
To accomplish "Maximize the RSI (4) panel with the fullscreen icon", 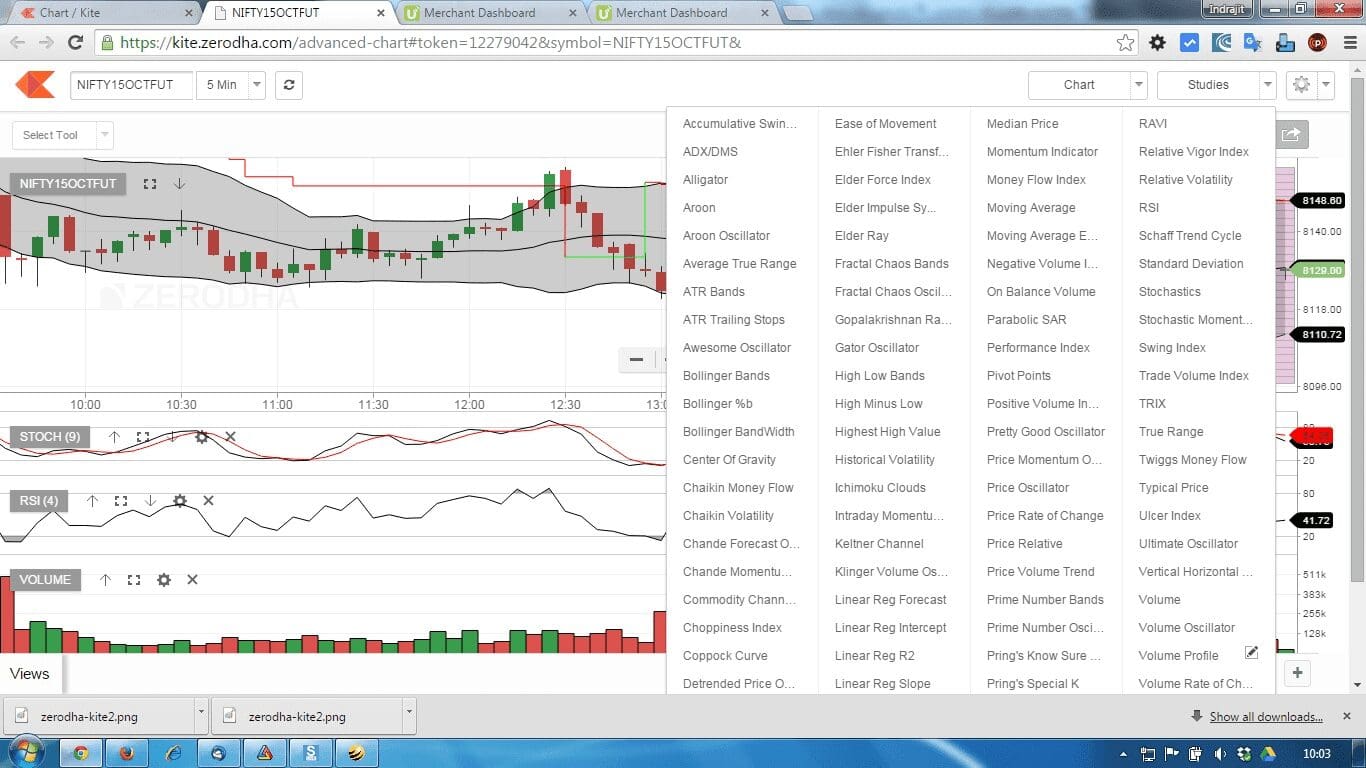I will pyautogui.click(x=121, y=501).
